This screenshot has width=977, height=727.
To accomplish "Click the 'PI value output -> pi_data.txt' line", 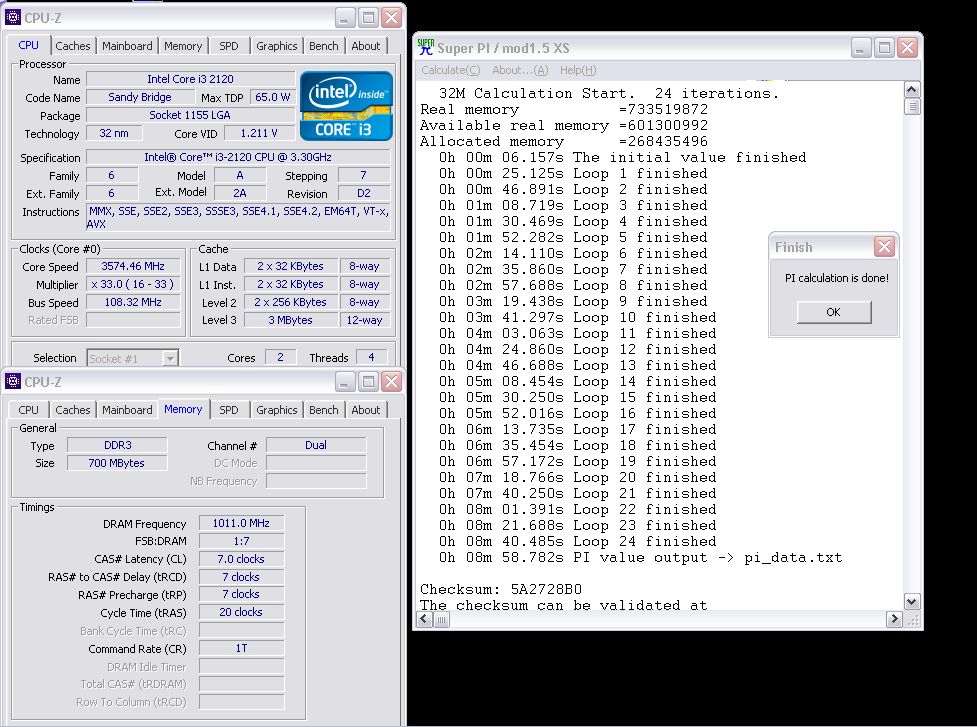I will 640,558.
